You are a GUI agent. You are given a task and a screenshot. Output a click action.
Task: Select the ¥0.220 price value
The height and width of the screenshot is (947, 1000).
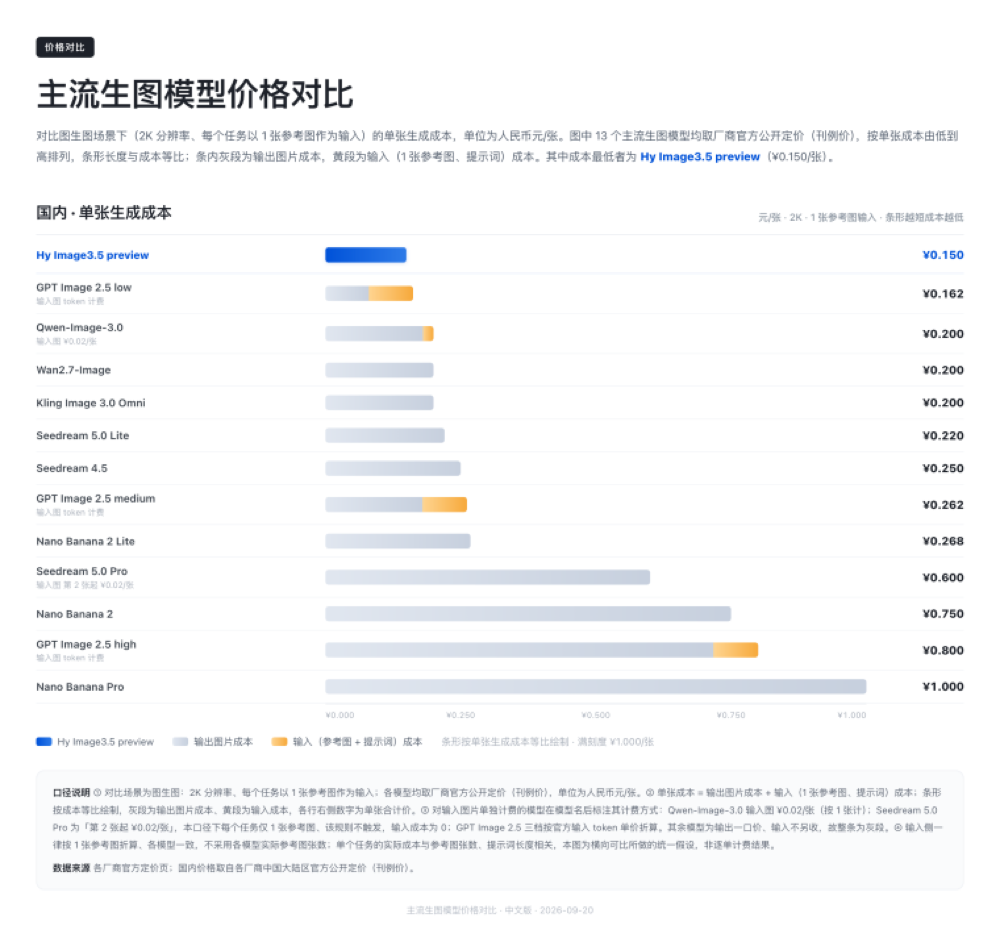[x=943, y=436]
